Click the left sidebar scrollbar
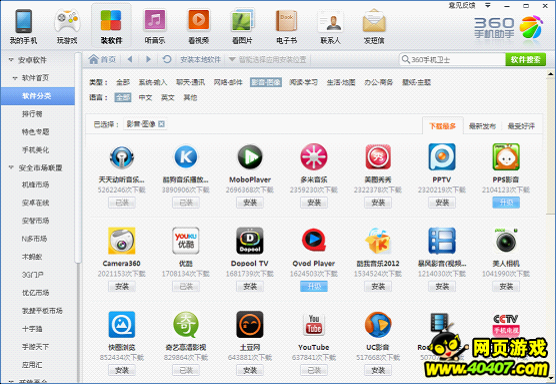The height and width of the screenshot is (384, 556). (x=78, y=158)
